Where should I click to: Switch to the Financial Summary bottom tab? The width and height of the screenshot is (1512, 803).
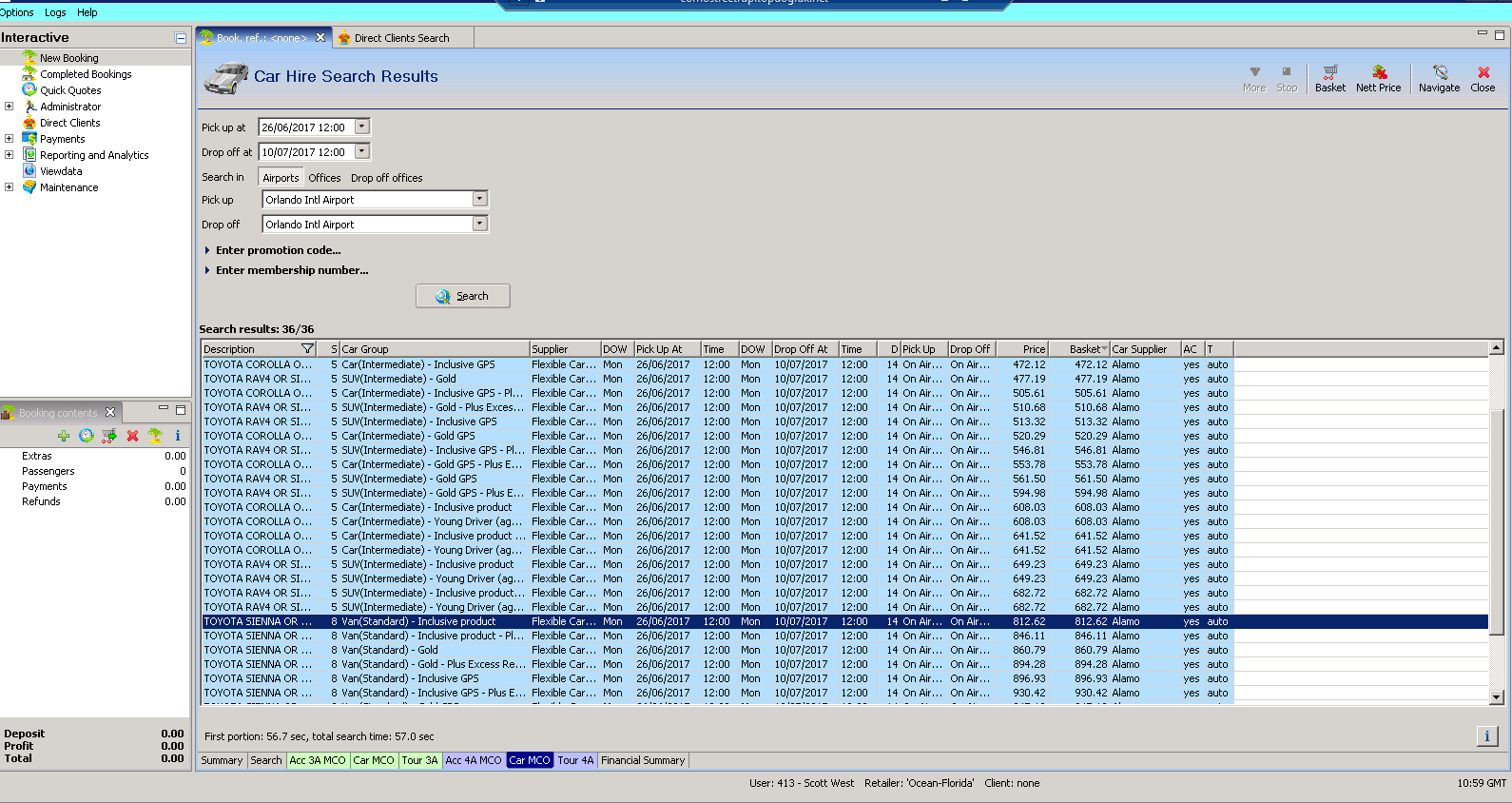pyautogui.click(x=643, y=760)
